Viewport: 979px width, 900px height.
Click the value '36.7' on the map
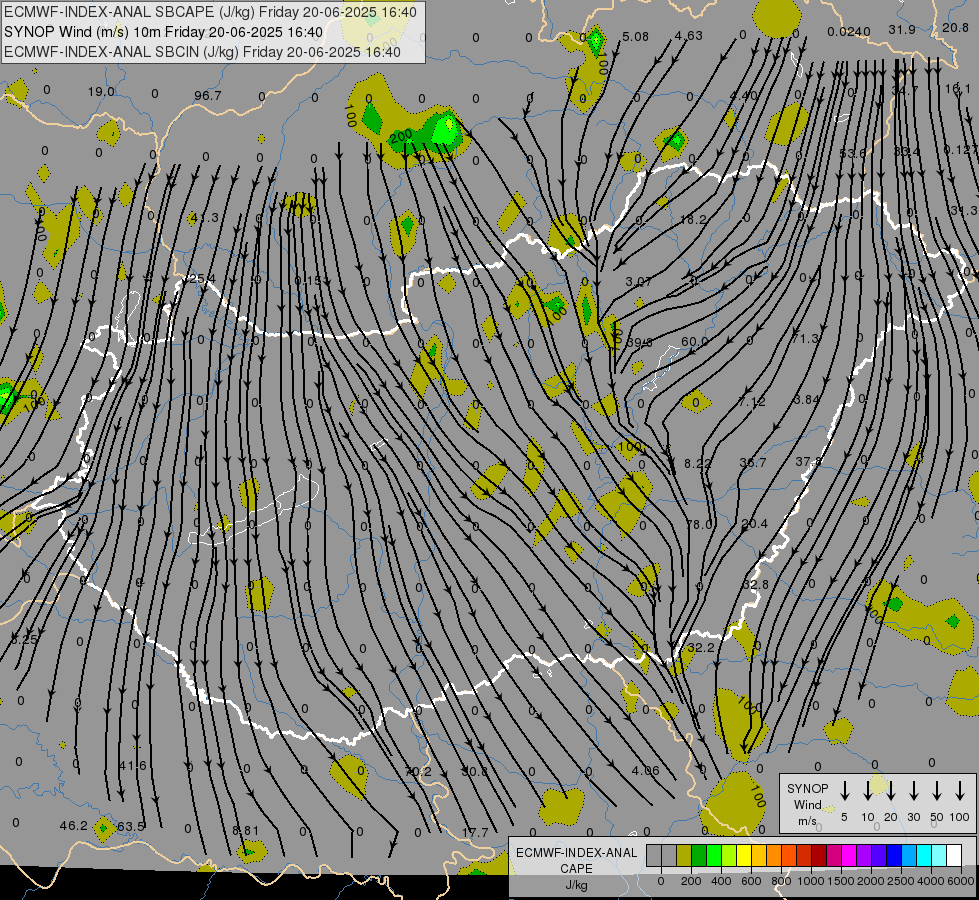(x=752, y=463)
